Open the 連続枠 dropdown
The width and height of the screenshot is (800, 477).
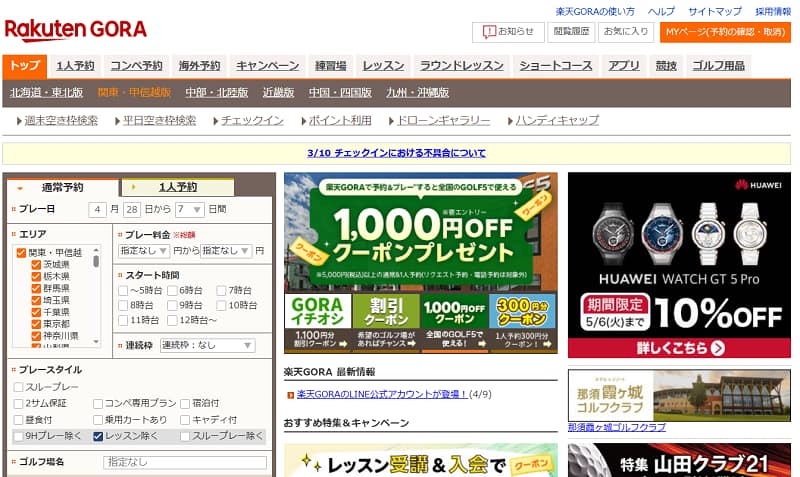click(207, 345)
